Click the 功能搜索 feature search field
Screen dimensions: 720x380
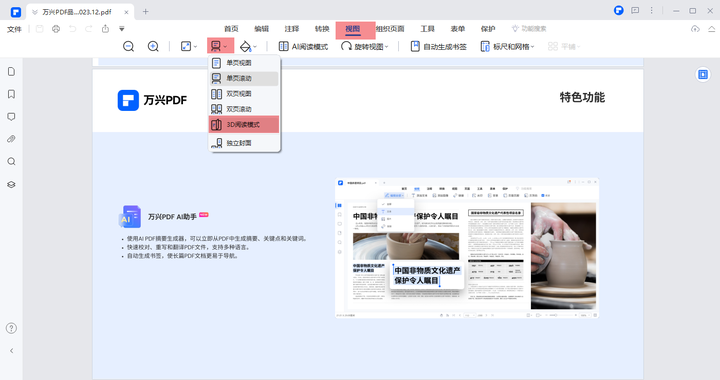pos(529,29)
